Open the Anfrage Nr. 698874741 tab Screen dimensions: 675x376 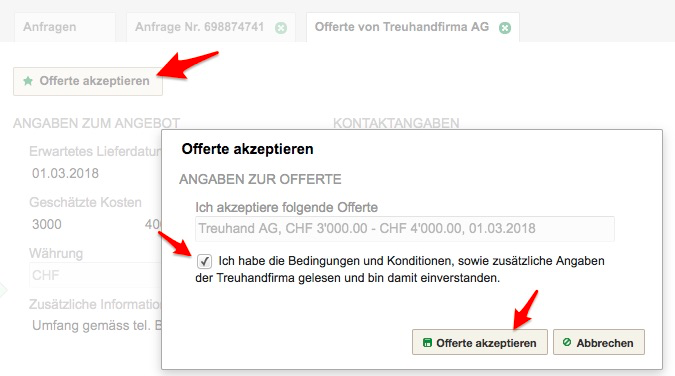pos(199,27)
